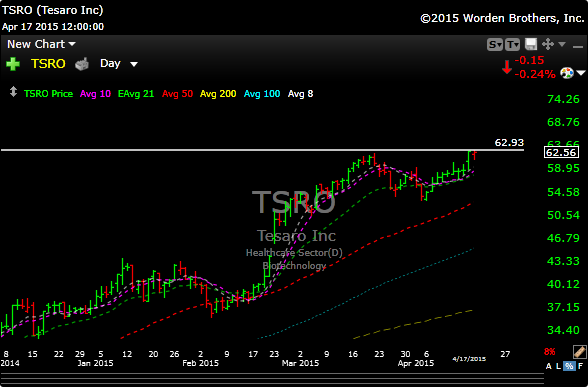Viewport: 588px width, 387px height.
Task: Click the four-arrow move chart icon
Action: coord(548,44)
